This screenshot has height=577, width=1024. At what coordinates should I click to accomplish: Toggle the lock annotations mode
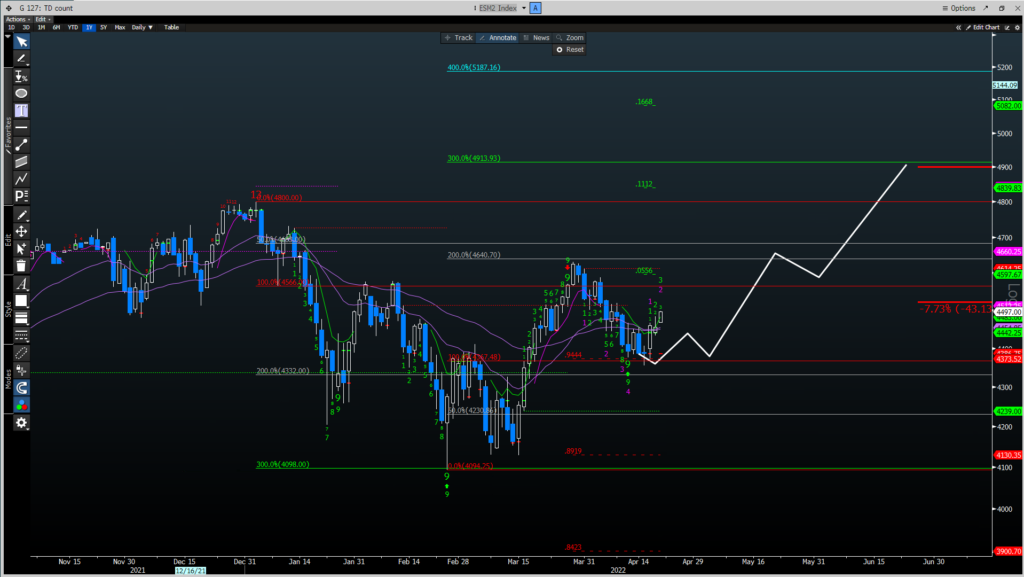pyautogui.click(x=22, y=370)
